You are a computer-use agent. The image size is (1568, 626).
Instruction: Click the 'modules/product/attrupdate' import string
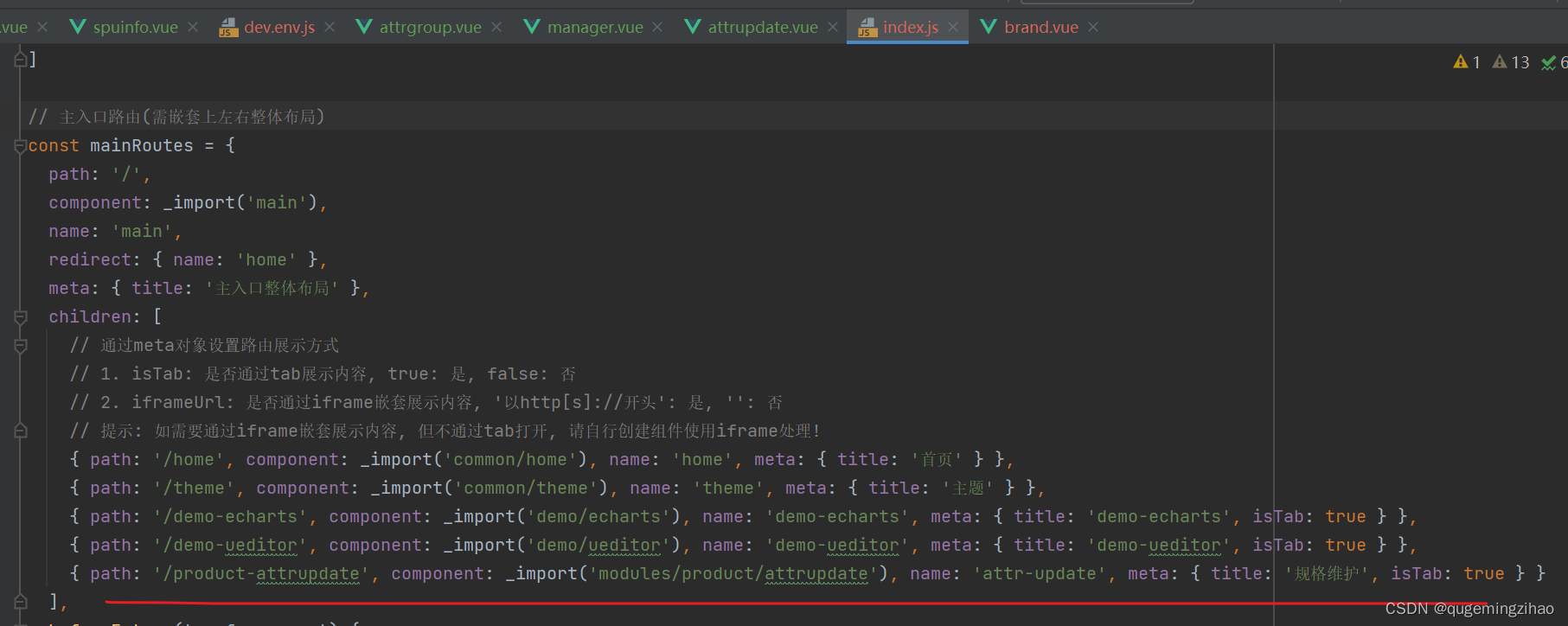pos(733,573)
